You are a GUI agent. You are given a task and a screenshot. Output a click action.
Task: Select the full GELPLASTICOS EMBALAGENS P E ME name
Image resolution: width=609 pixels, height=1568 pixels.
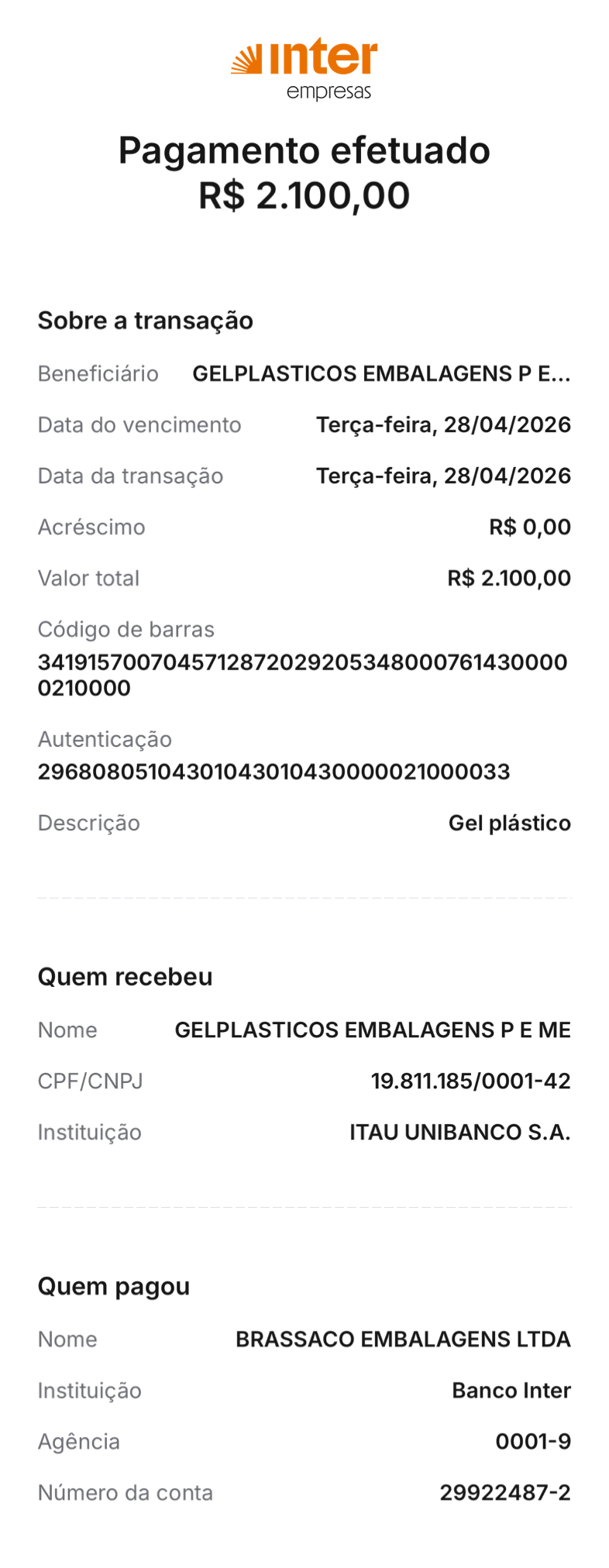(x=373, y=1030)
